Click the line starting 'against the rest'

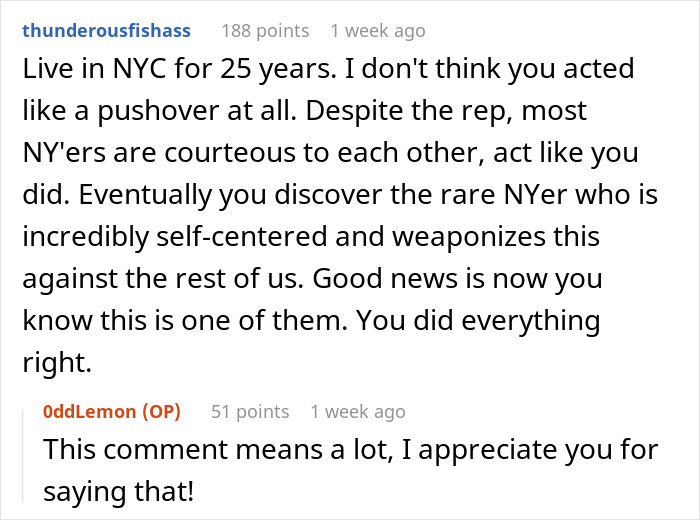pyautogui.click(x=312, y=279)
